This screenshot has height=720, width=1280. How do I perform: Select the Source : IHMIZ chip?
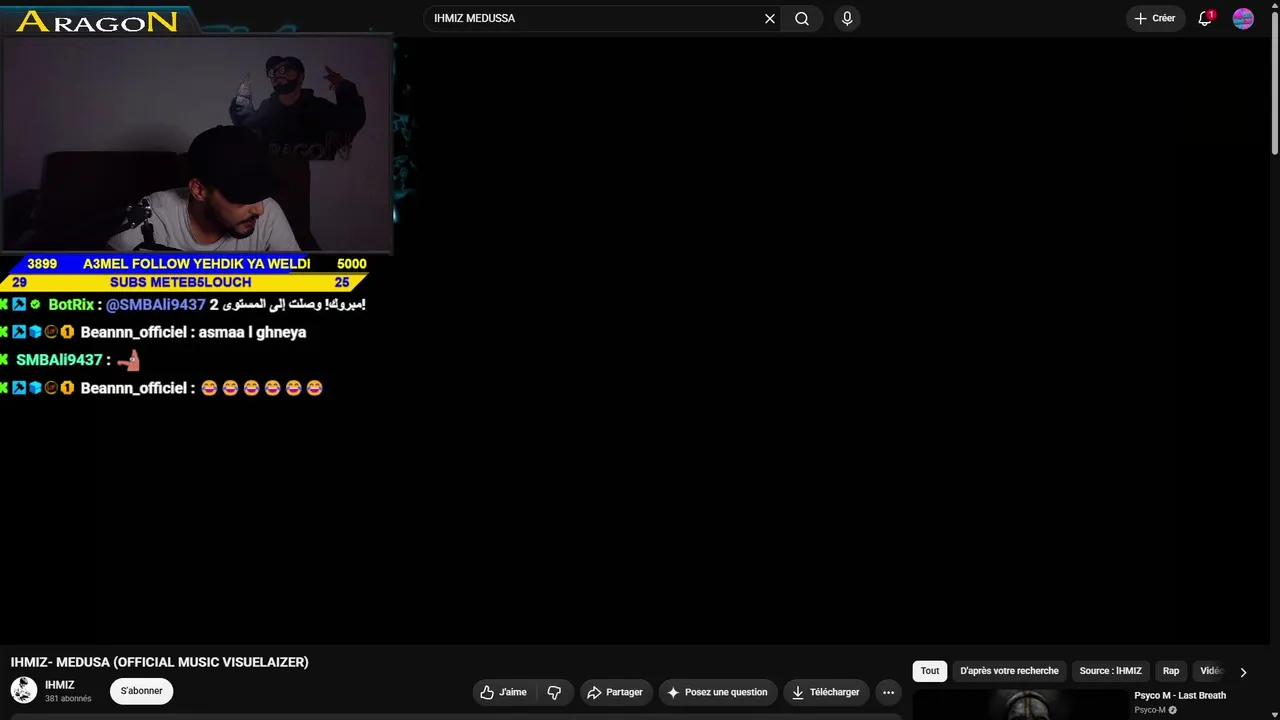1110,671
